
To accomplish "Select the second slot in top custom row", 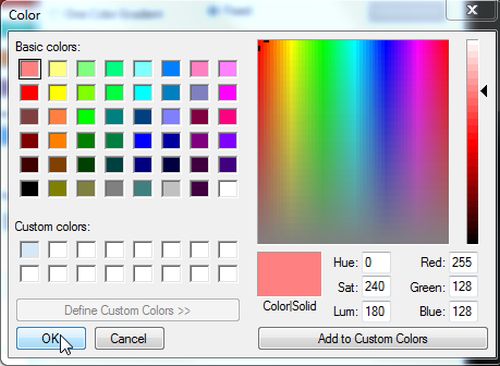I will [58, 250].
